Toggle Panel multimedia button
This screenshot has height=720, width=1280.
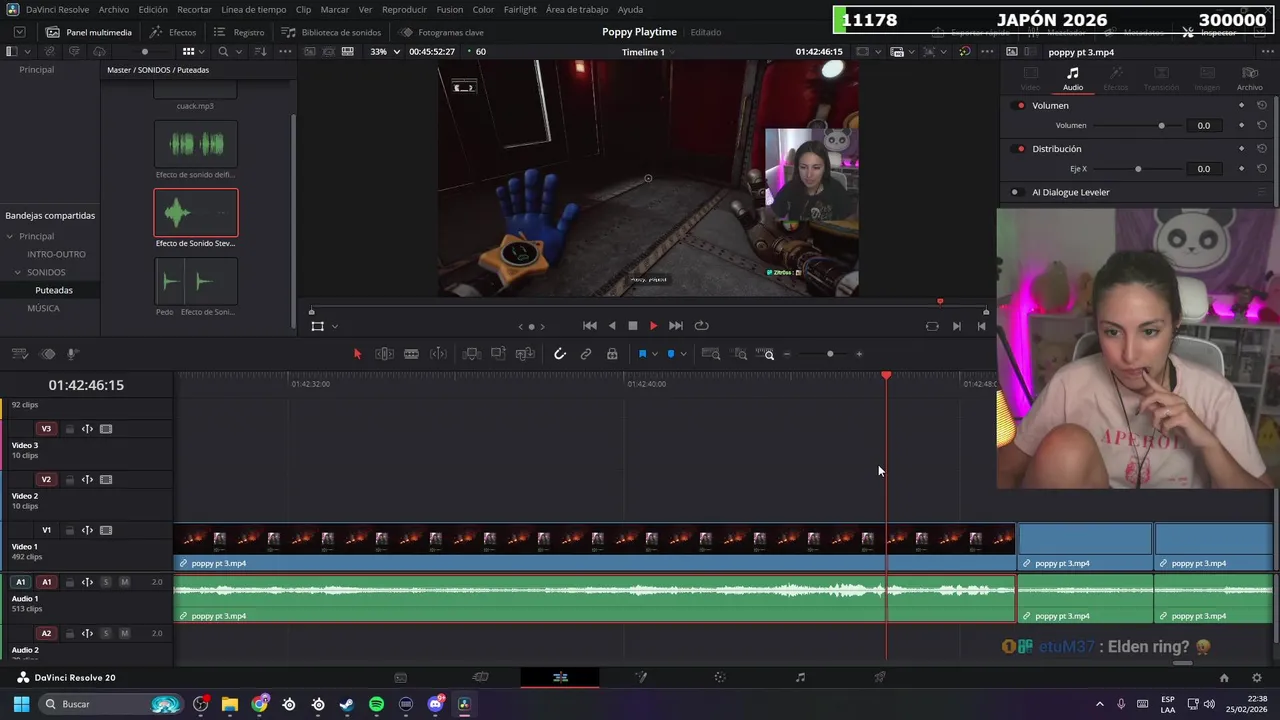pyautogui.click(x=89, y=32)
